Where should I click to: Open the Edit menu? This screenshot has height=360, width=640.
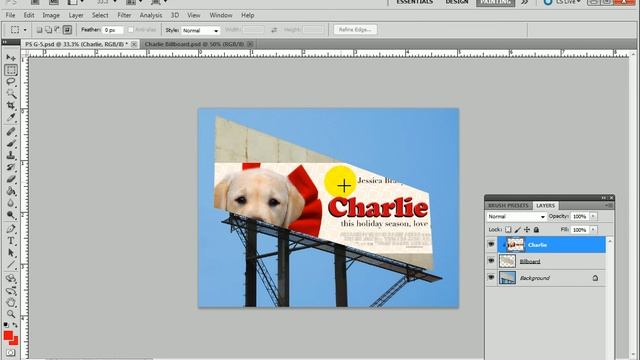pos(29,15)
